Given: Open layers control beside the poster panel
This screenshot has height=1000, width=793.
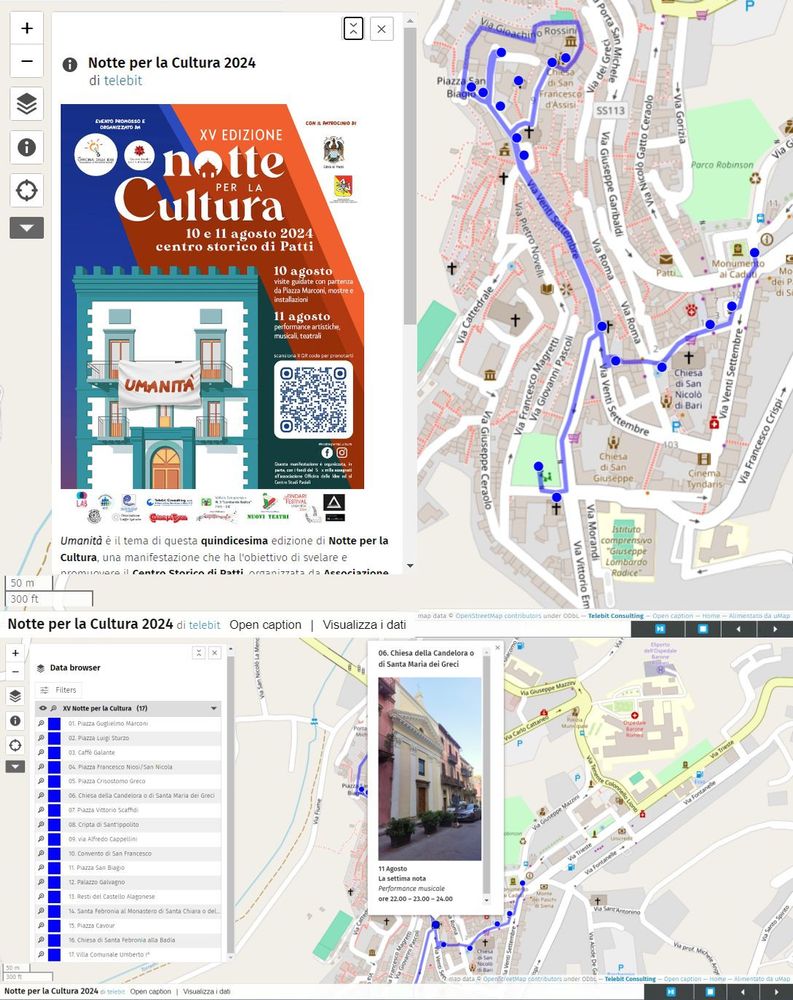Looking at the screenshot, I should tap(27, 103).
